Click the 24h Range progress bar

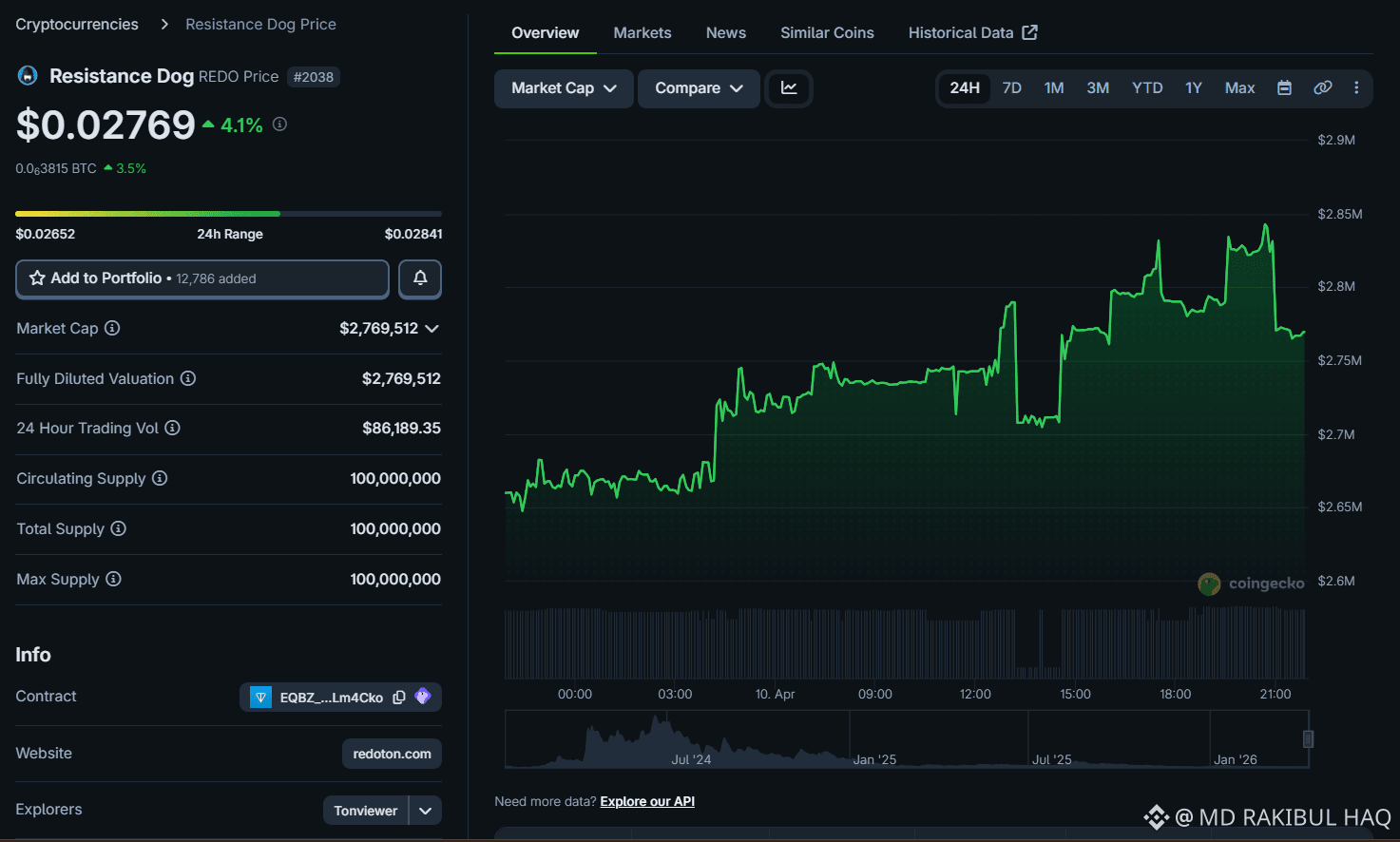(x=228, y=214)
